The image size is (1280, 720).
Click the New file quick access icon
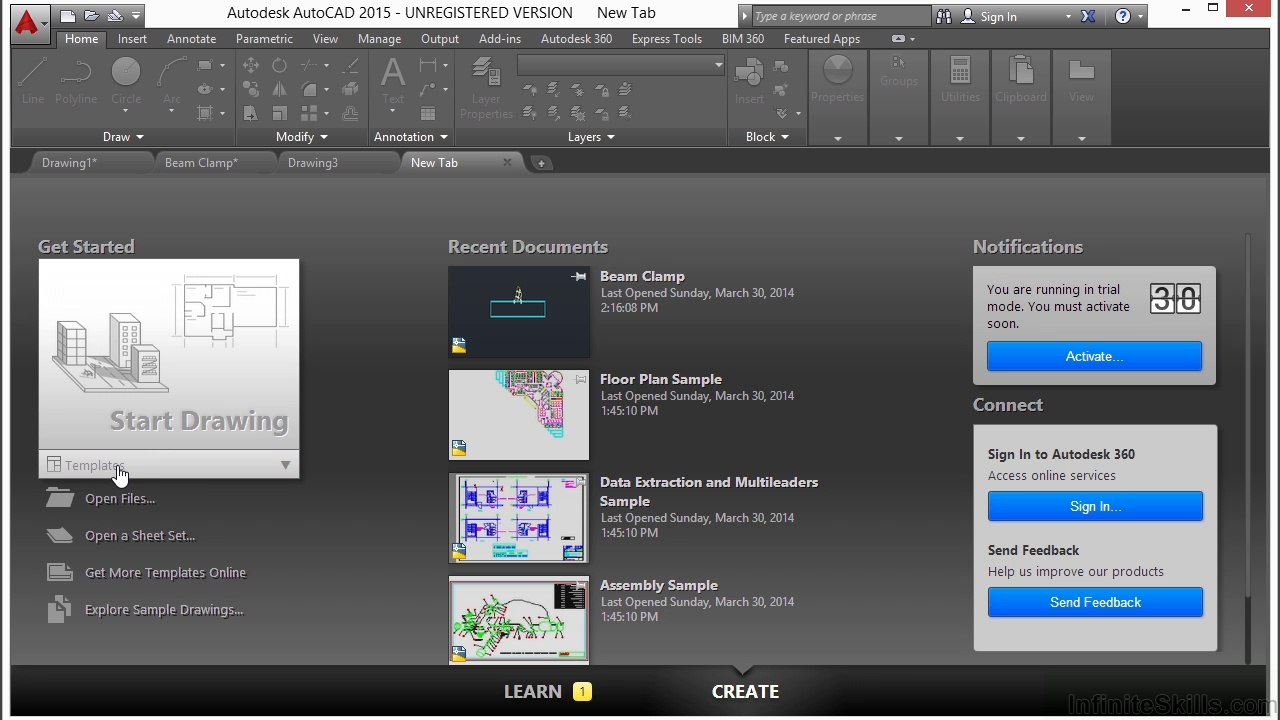click(68, 15)
